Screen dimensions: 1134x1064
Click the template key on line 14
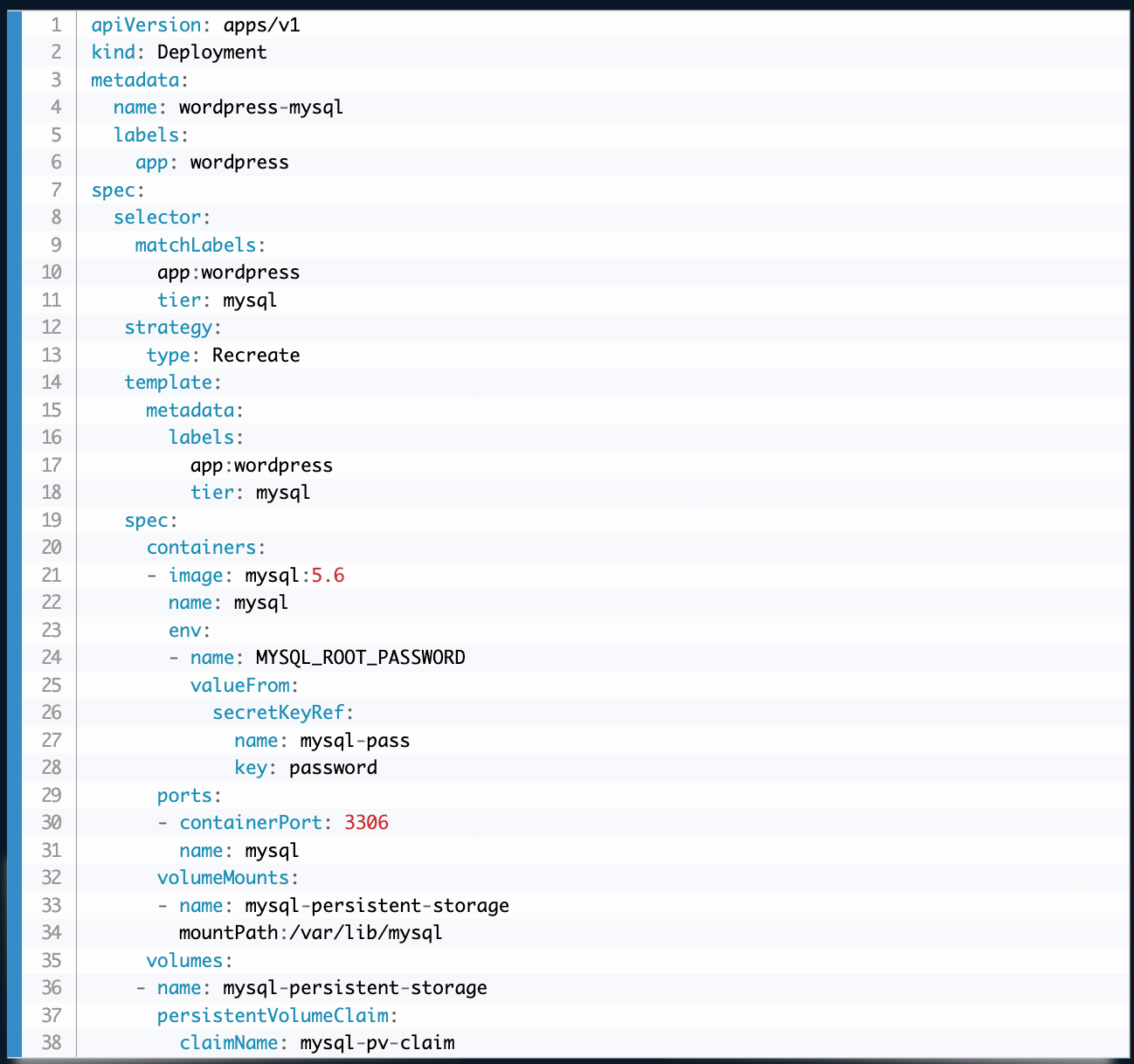168,383
